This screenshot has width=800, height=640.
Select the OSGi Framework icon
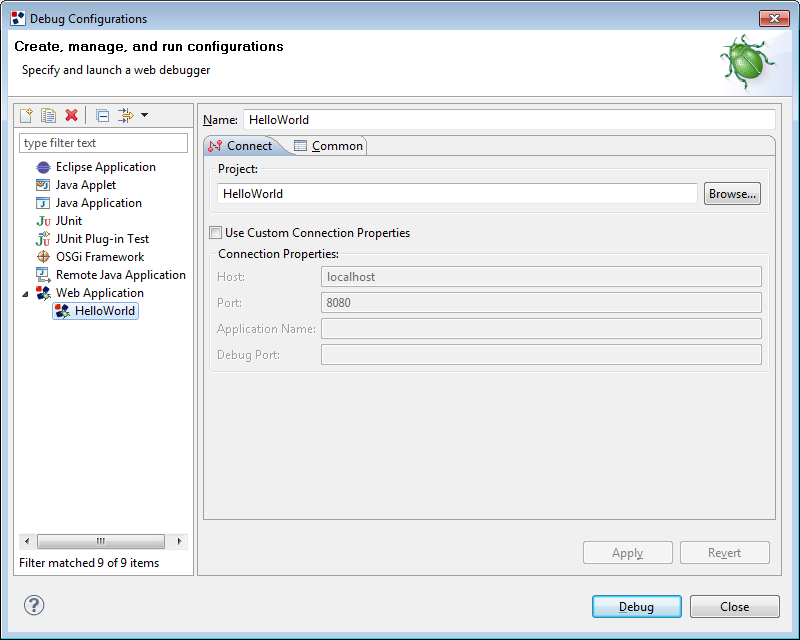click(43, 257)
